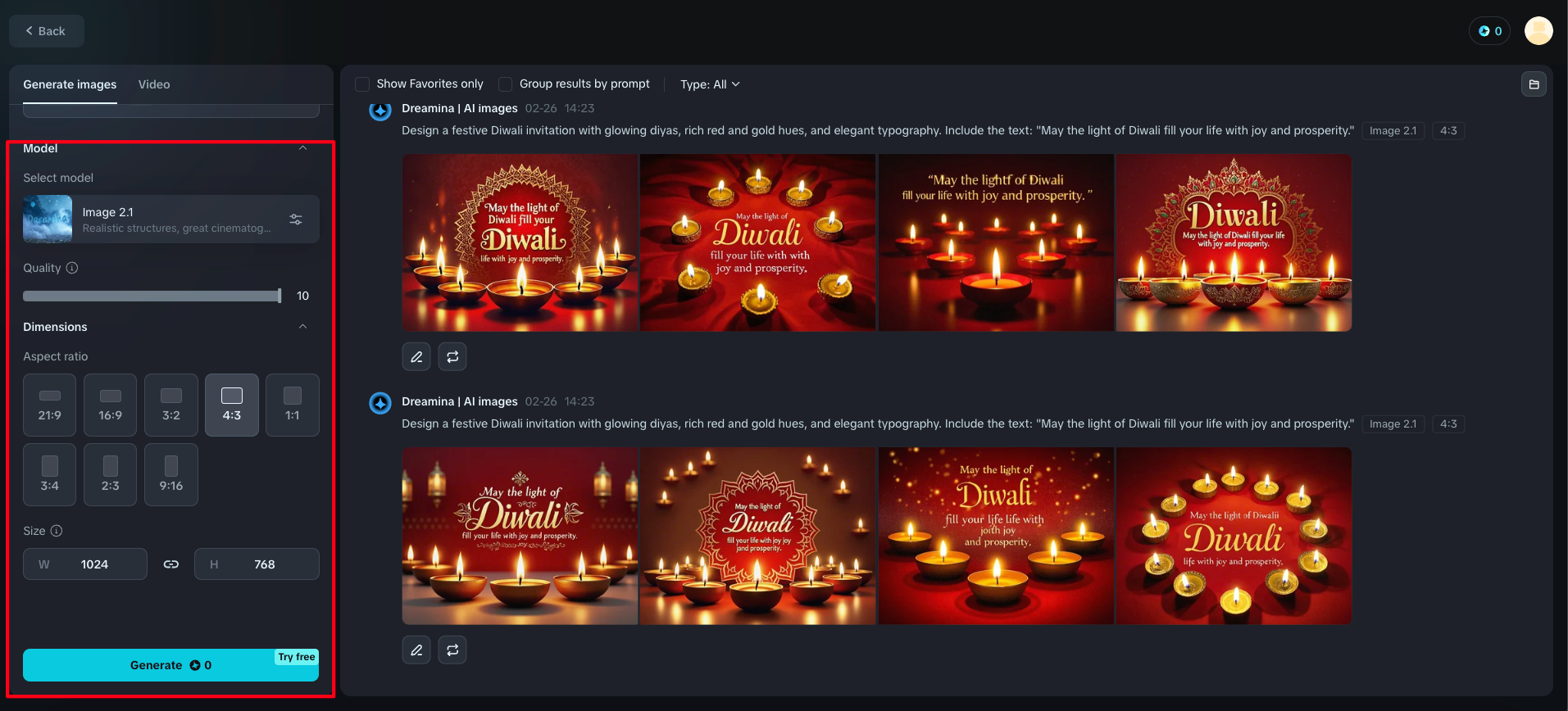Click the edit pencil icon under lower results
1568x711 pixels.
click(416, 650)
